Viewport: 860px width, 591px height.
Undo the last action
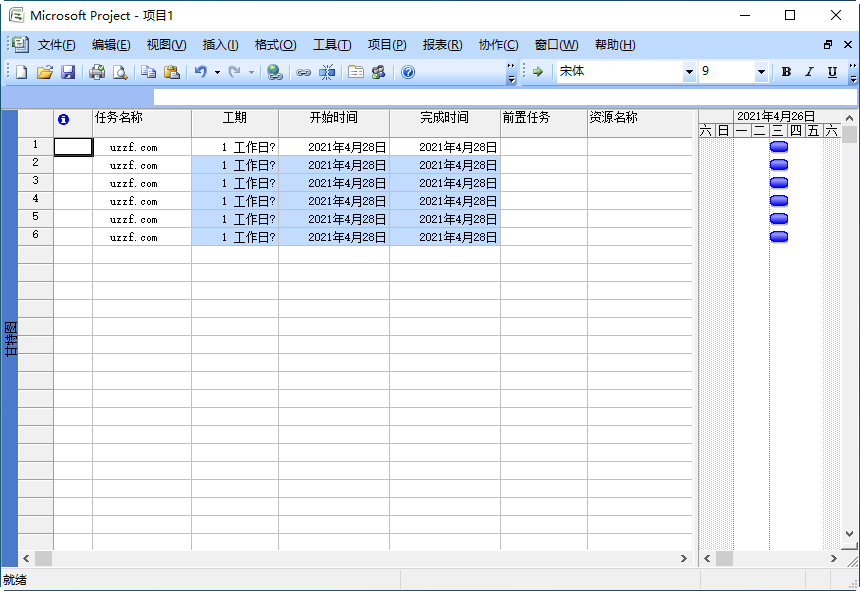pos(201,72)
